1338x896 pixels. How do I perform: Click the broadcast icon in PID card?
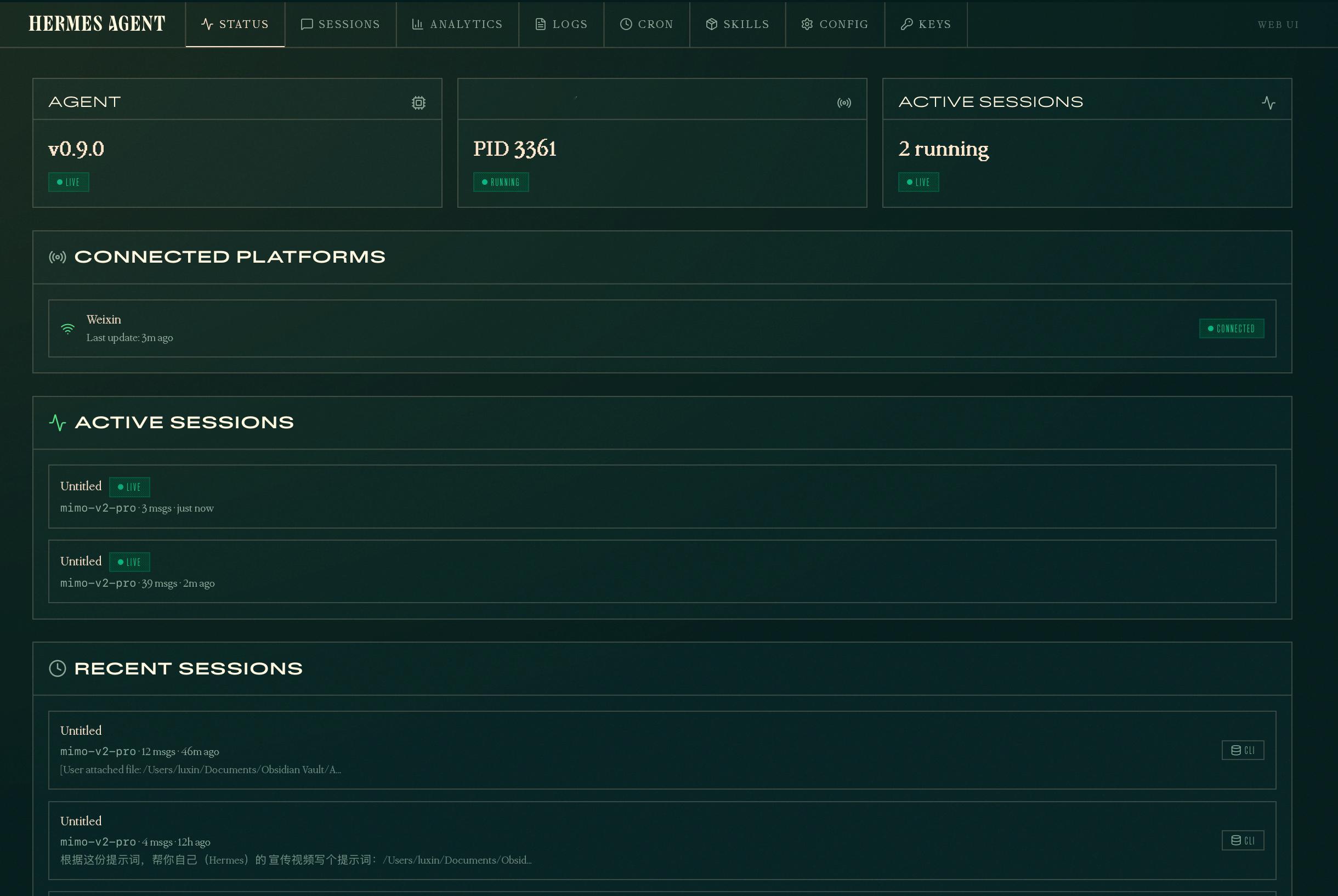844,103
